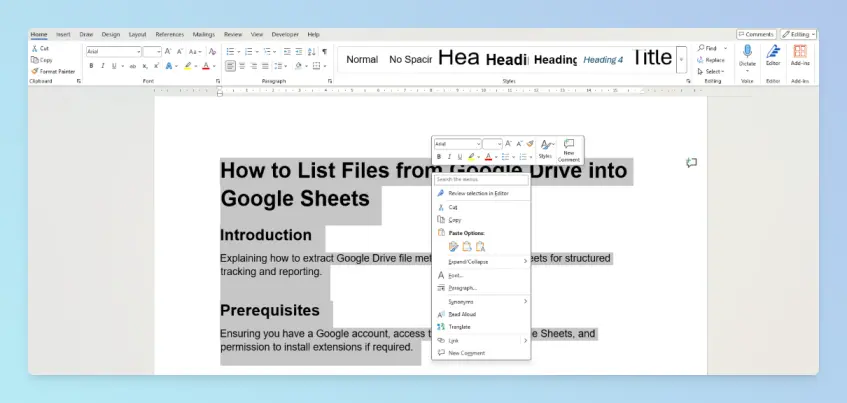Screen dimensions: 847x403
Task: Increase font size with the ribbon grow-font icon
Action: (x=168, y=52)
